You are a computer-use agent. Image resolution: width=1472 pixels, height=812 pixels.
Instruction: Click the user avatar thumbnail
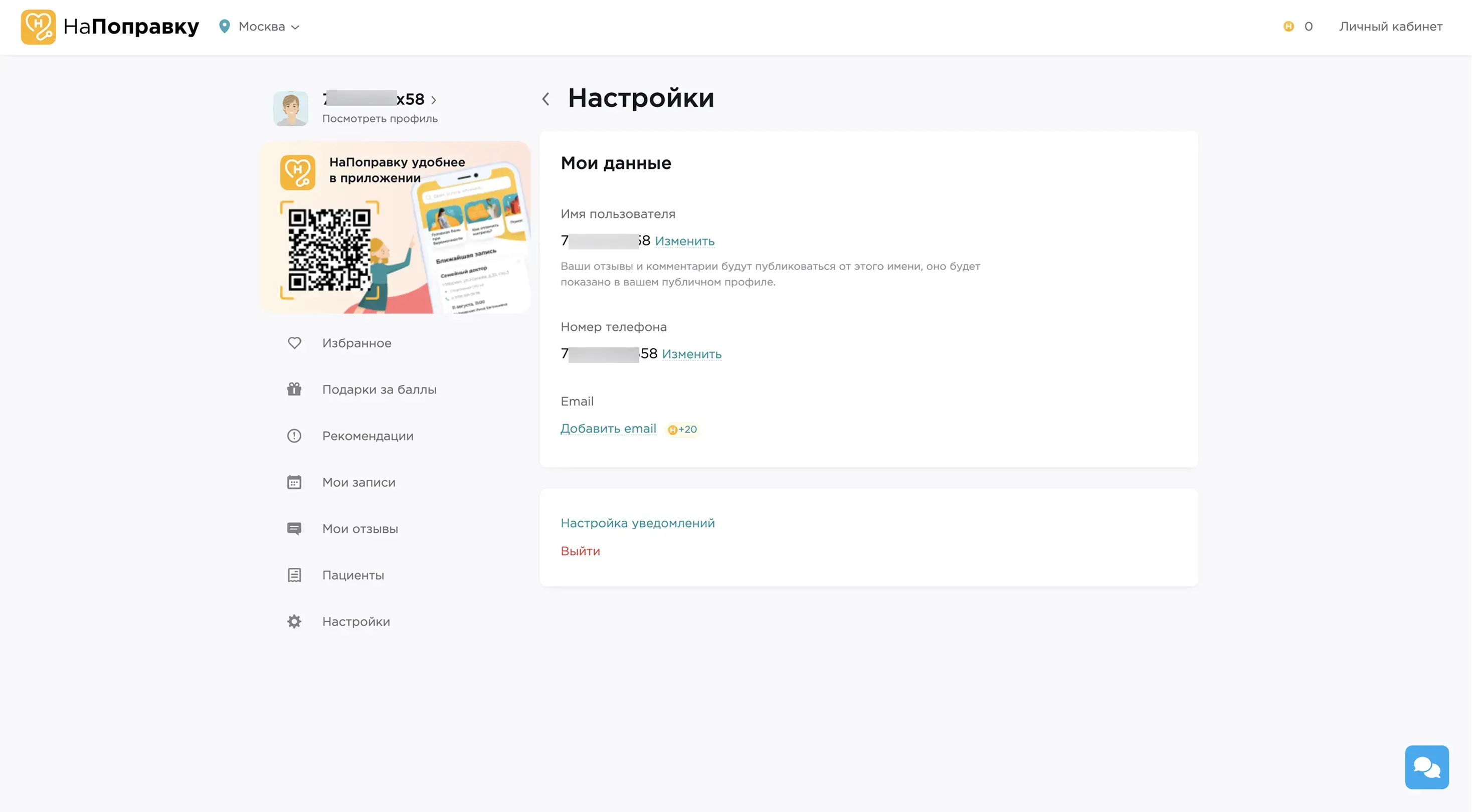pyautogui.click(x=291, y=109)
